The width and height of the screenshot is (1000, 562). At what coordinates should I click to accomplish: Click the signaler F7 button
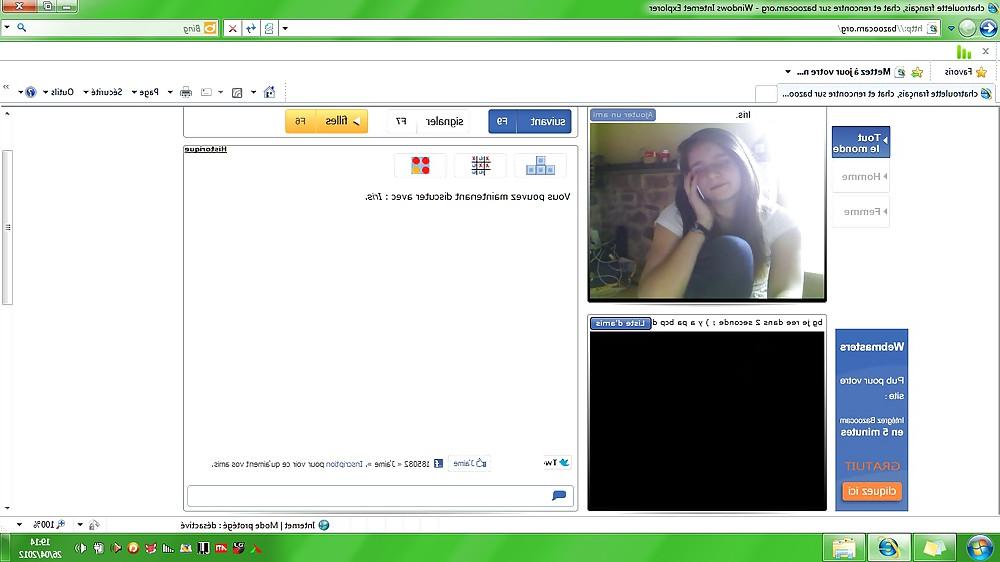[428, 121]
